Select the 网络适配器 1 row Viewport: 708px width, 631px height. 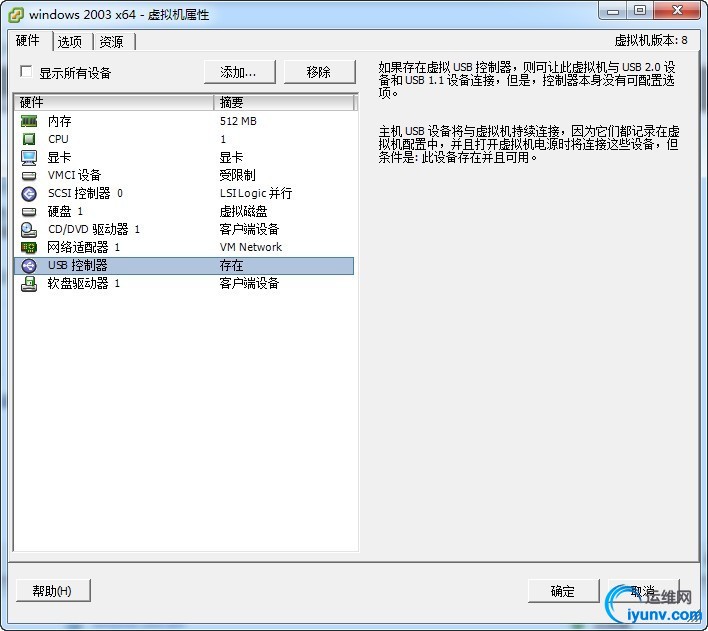point(184,248)
